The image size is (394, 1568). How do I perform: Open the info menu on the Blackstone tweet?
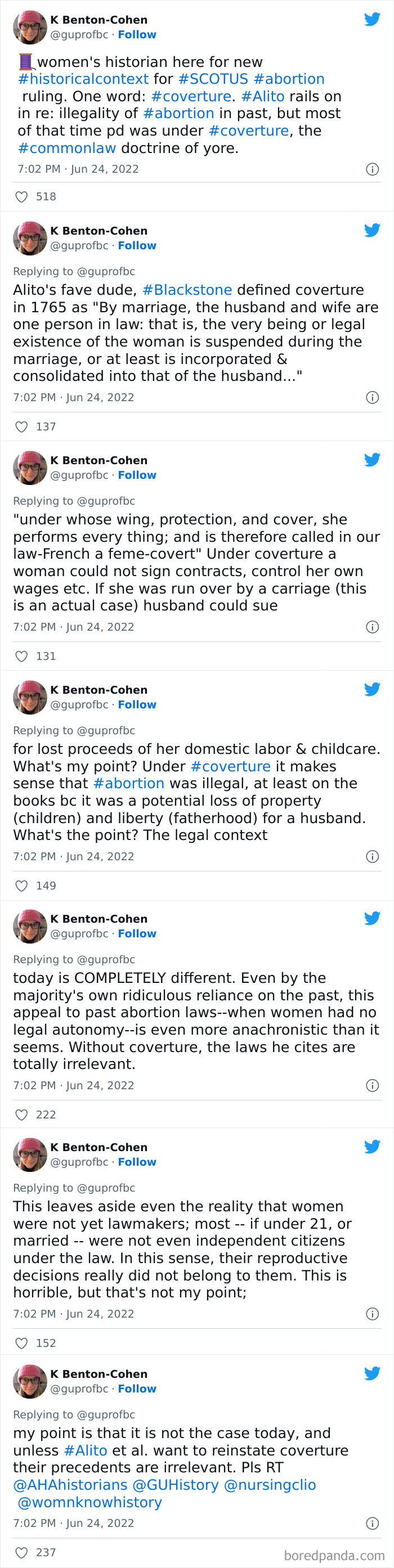click(372, 397)
